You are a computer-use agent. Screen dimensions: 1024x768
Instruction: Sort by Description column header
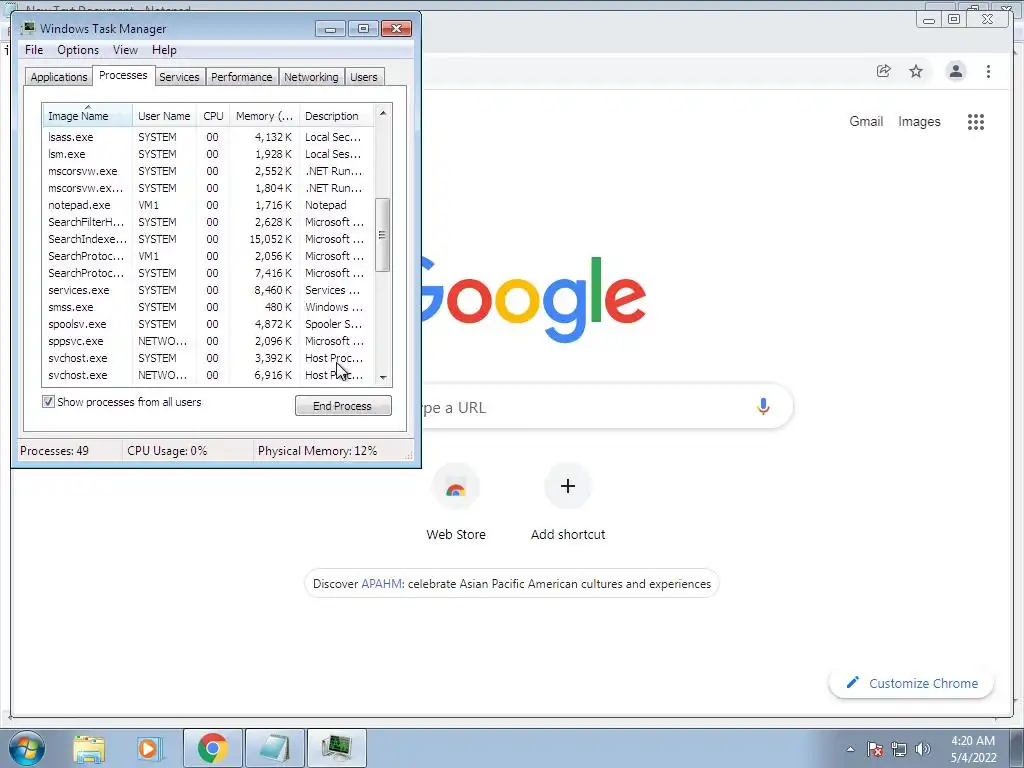point(336,116)
